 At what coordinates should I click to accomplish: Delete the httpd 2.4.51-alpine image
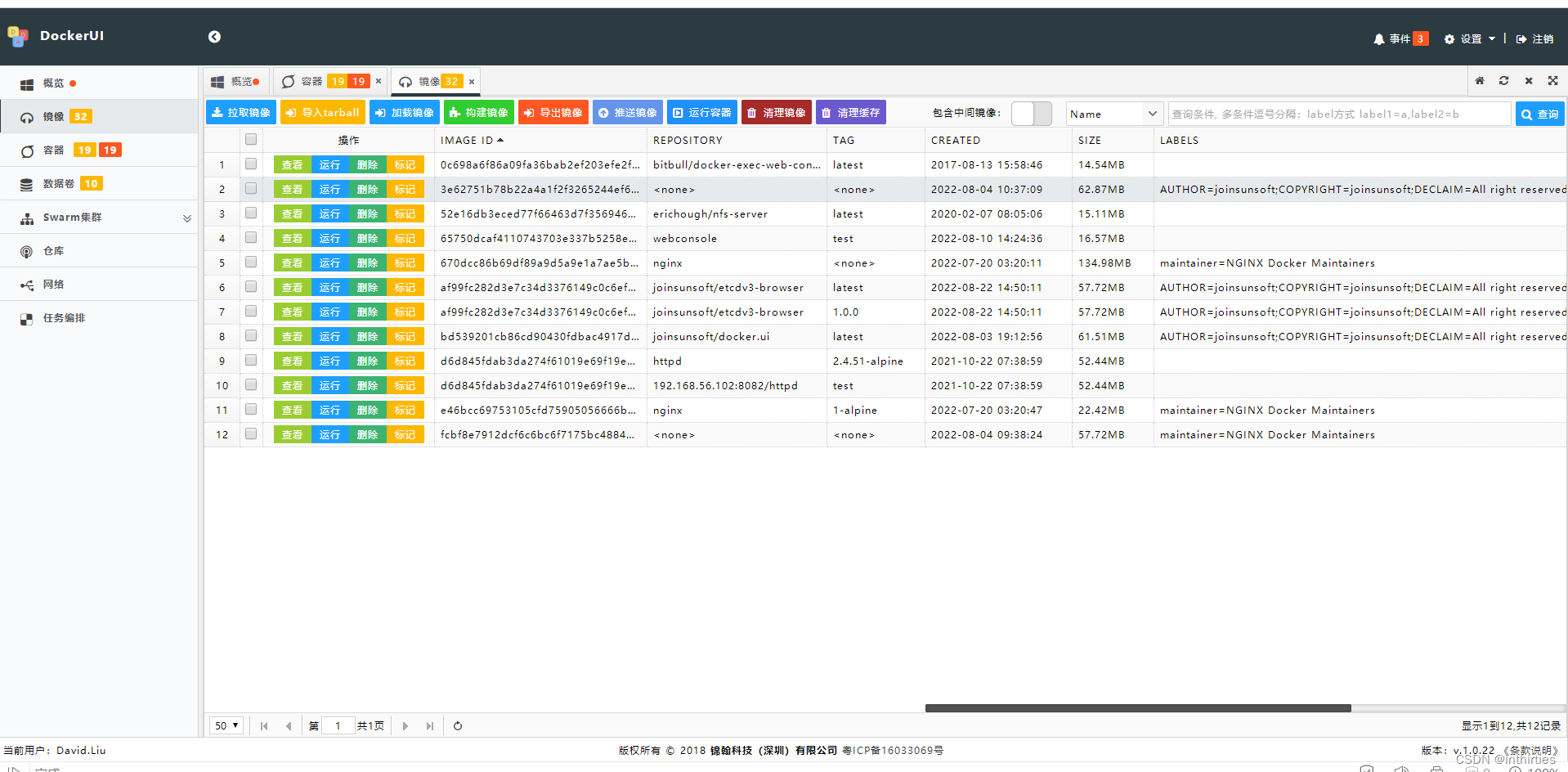click(368, 361)
